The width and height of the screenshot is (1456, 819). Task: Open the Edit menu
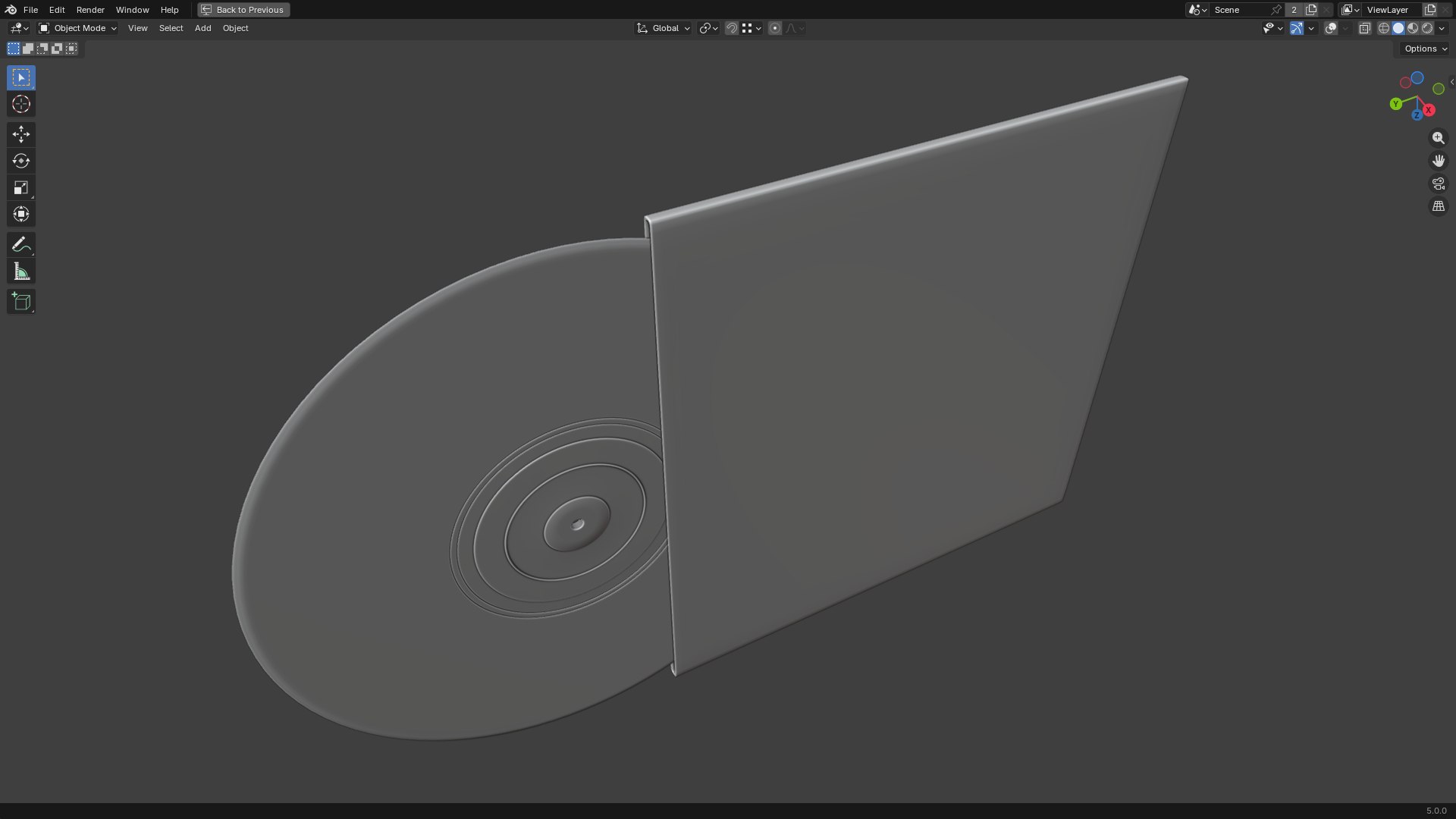57,10
